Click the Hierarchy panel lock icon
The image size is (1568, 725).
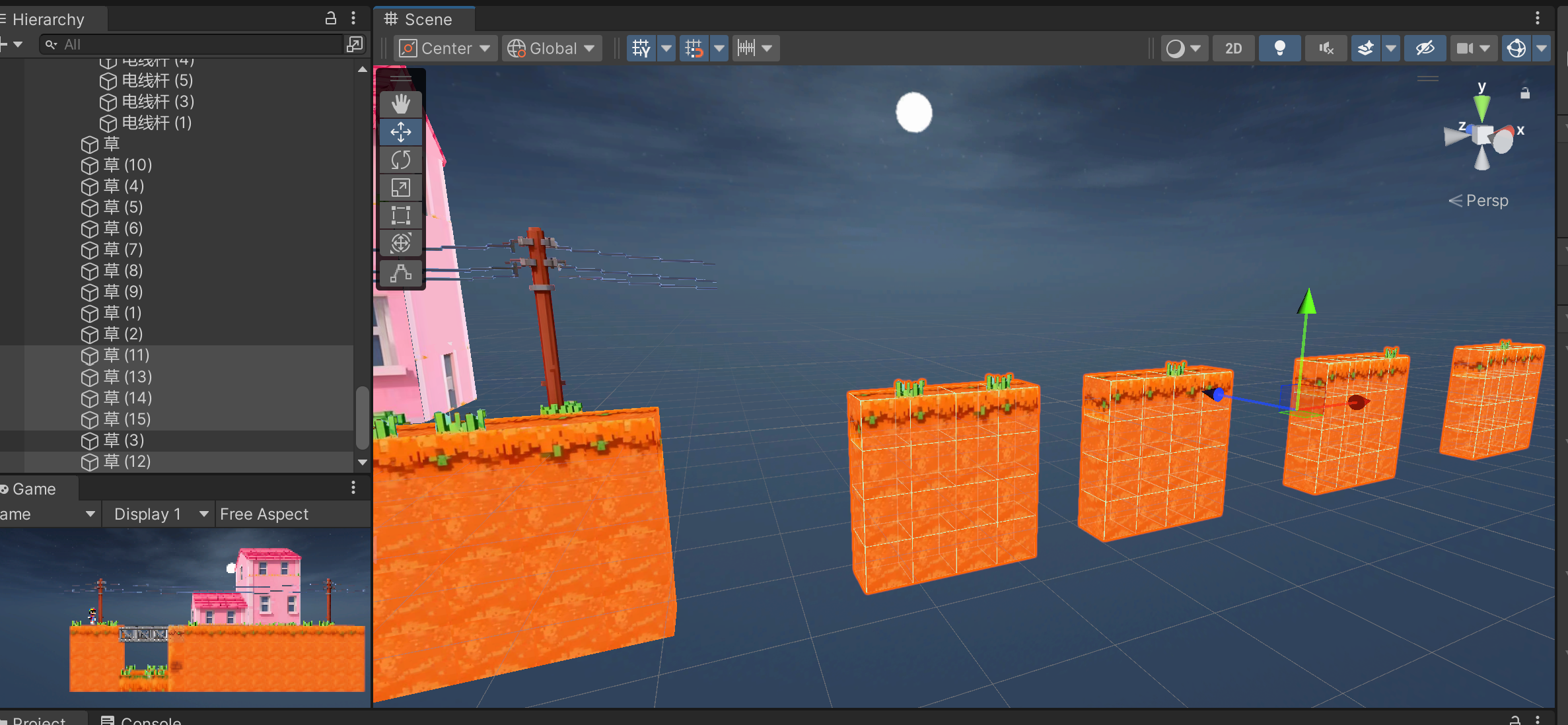tap(331, 18)
